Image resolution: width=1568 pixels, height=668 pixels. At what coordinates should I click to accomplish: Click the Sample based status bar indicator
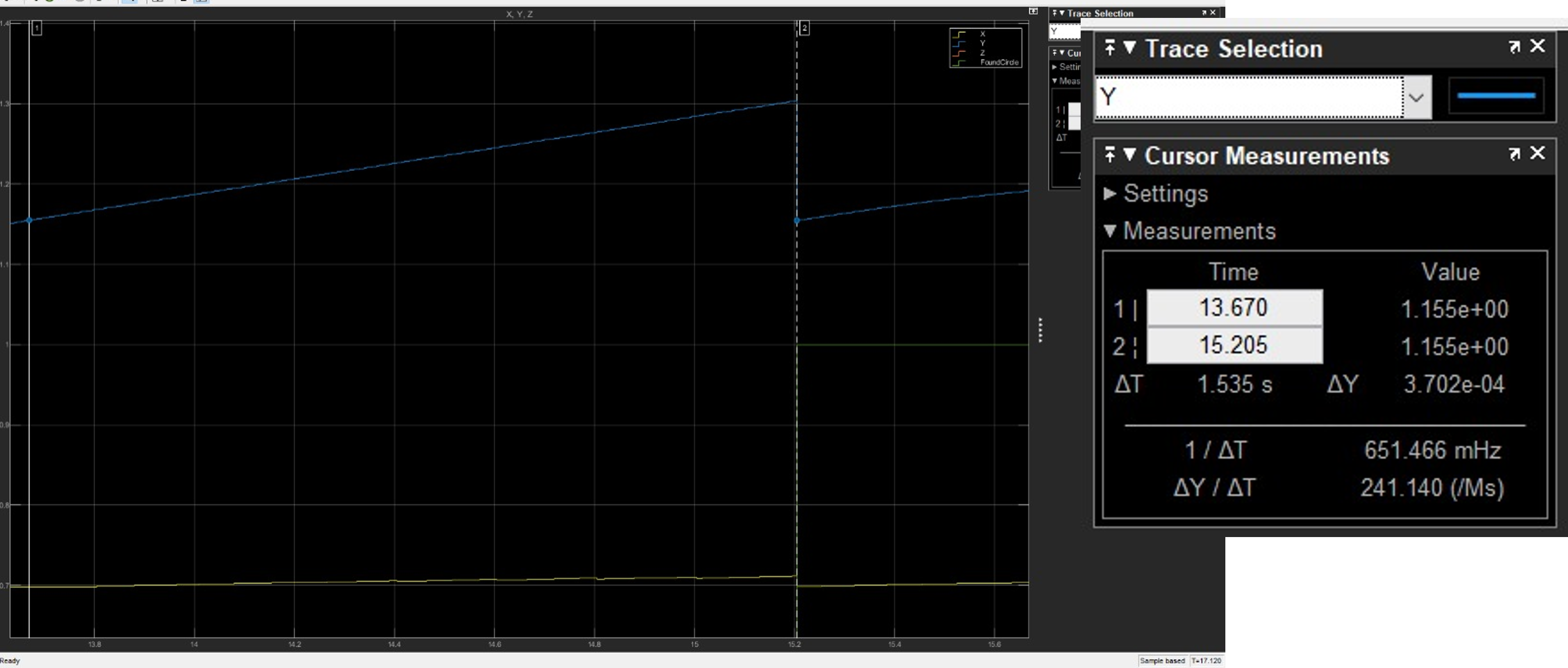[x=1163, y=660]
